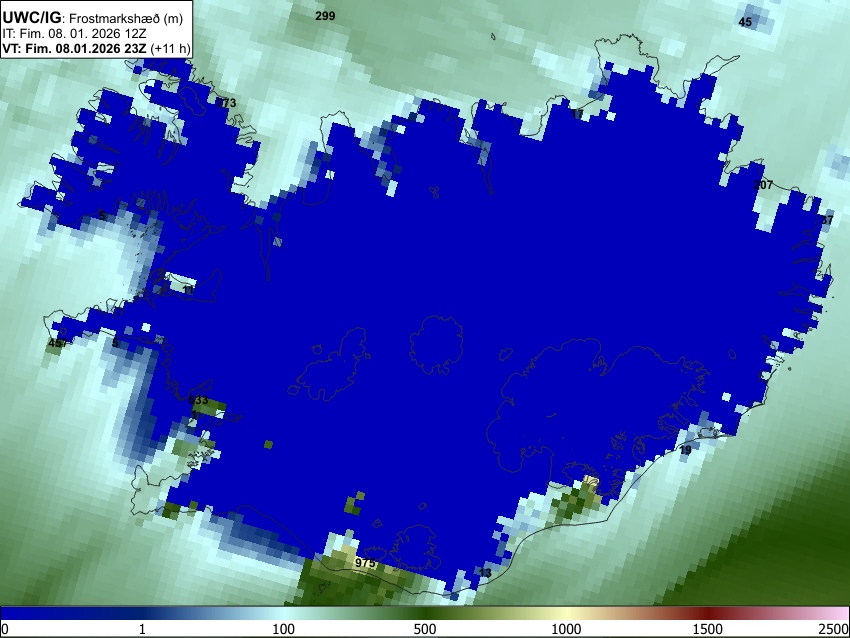The image size is (850, 638).
Task: Click the colour scale tick label 1500
Action: click(708, 629)
